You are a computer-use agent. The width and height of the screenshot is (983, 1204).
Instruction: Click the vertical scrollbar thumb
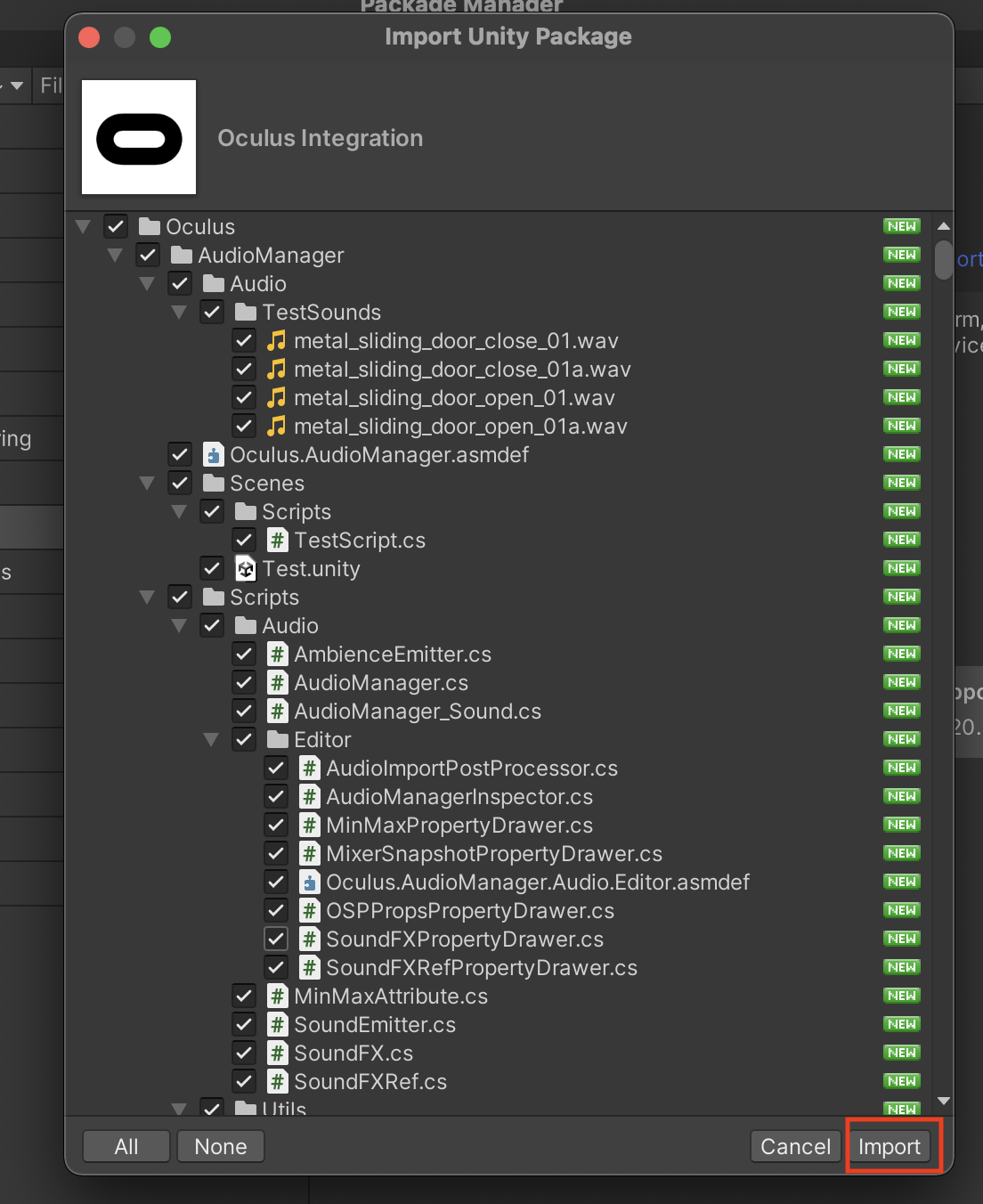pyautogui.click(x=944, y=260)
